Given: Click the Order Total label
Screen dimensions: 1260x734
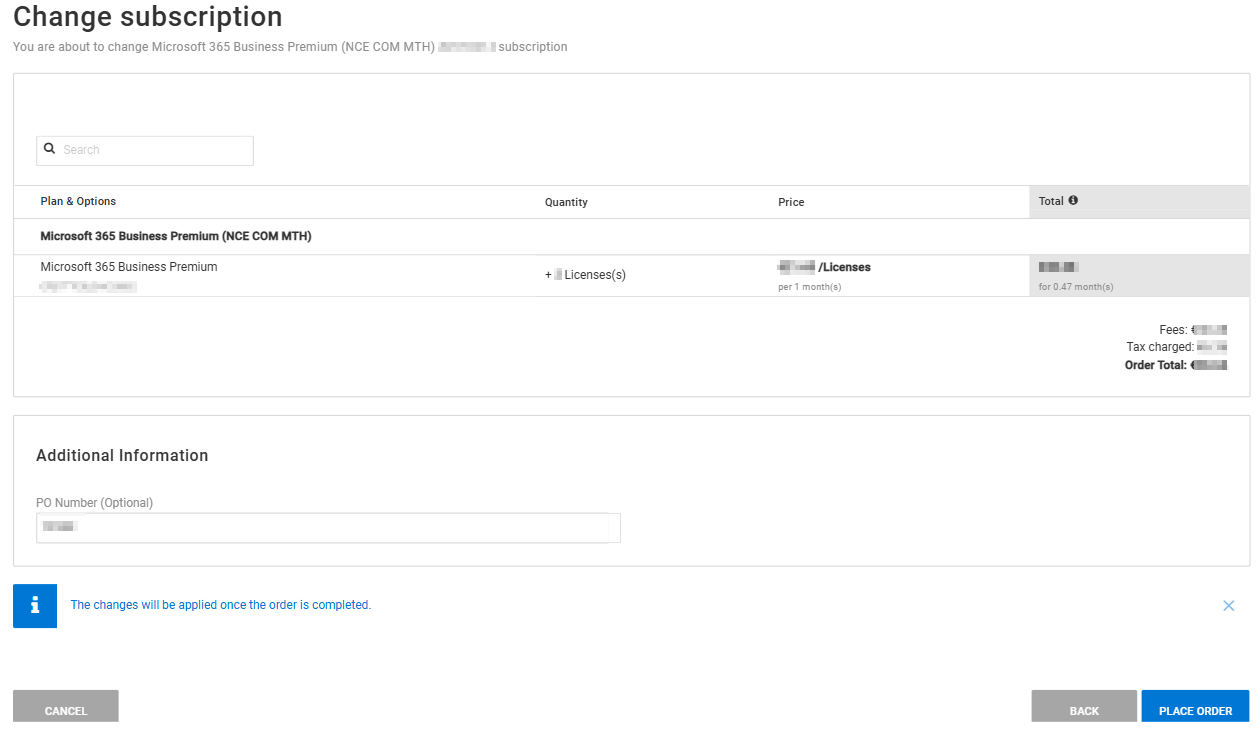Looking at the screenshot, I should click(1156, 365).
